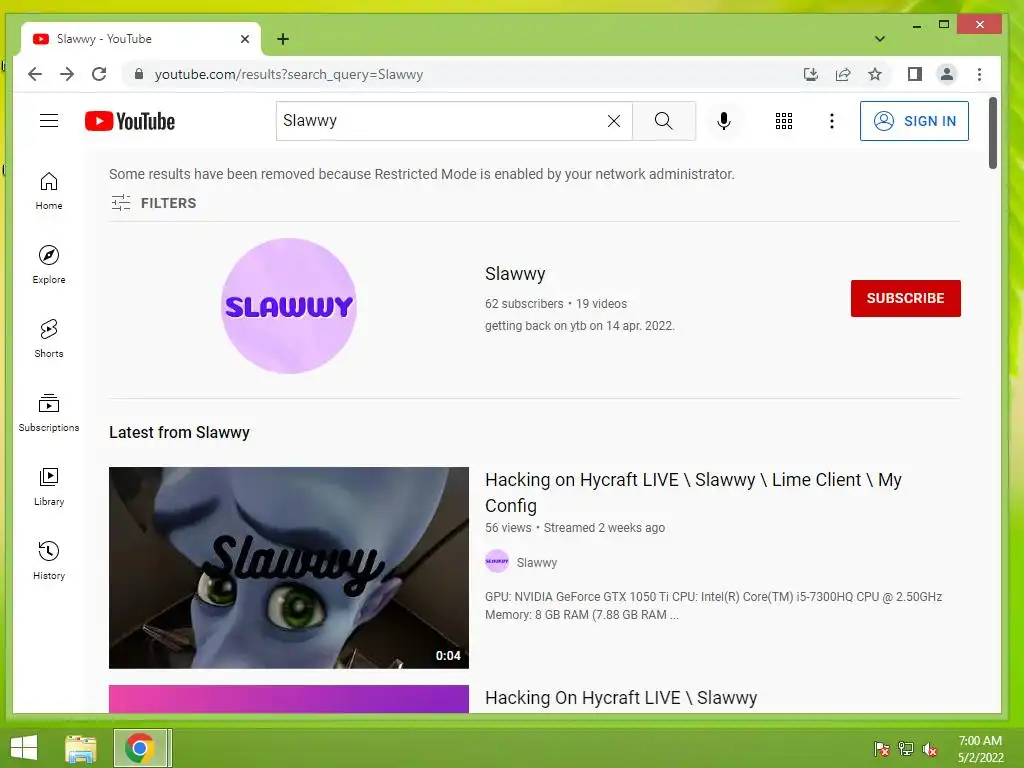Open the taskbar clock and date

[x=980, y=749]
